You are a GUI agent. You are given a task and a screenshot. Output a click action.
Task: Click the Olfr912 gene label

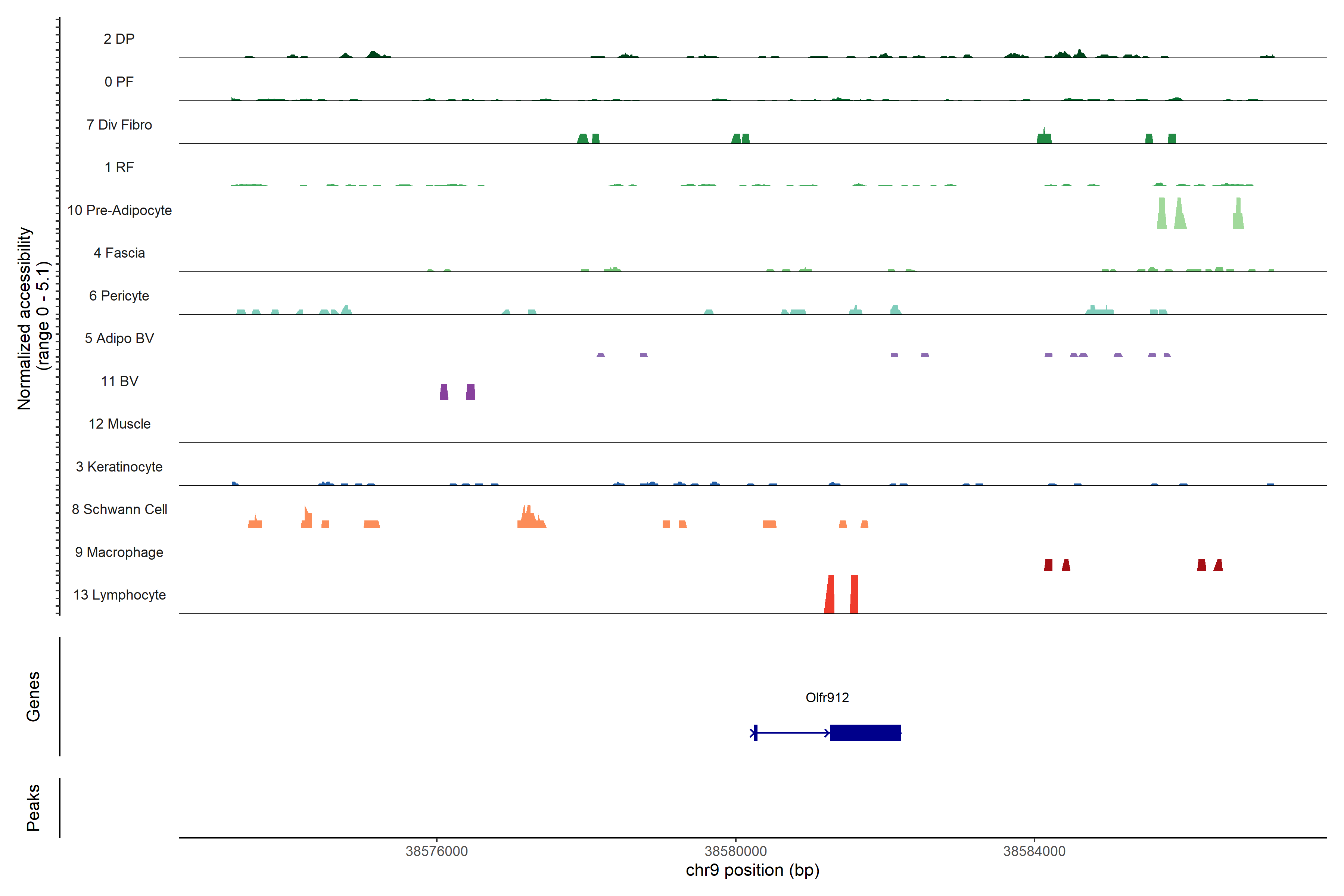point(827,698)
